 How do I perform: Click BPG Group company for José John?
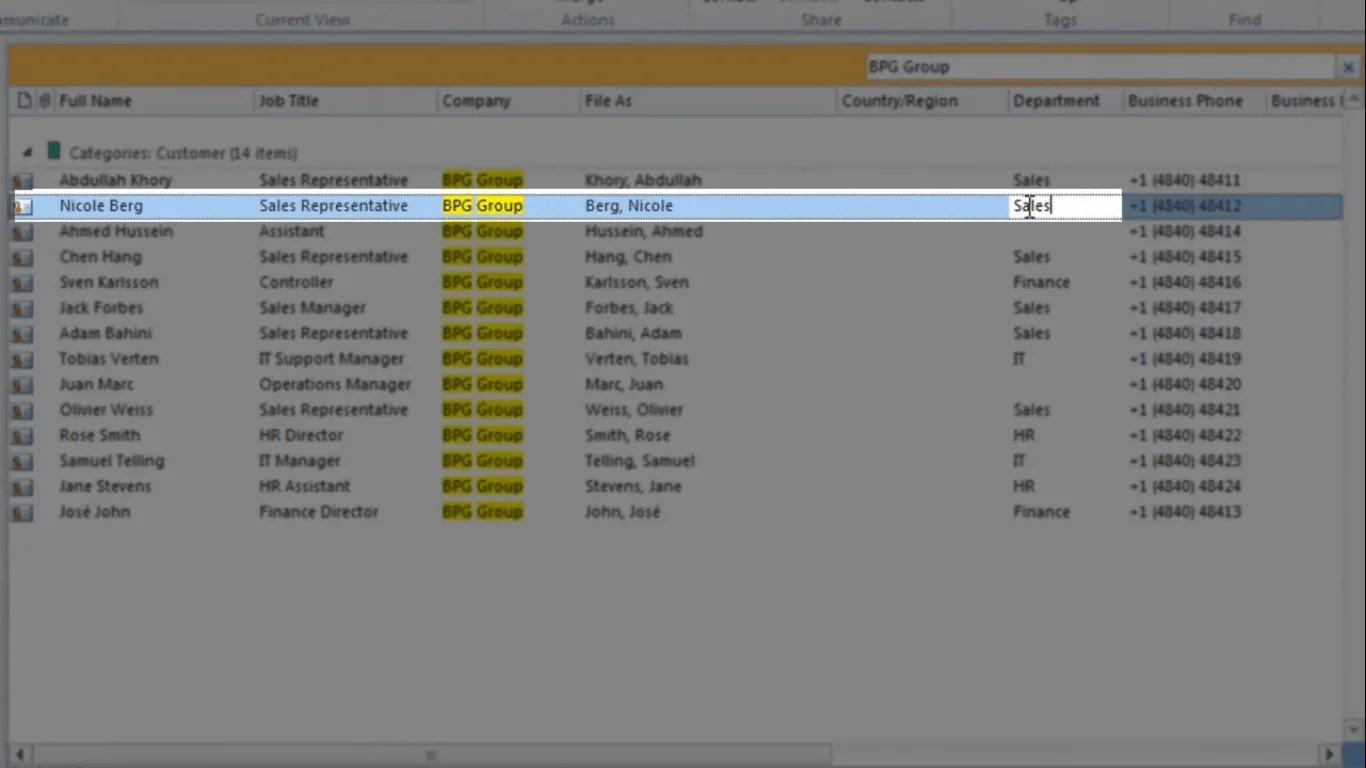point(483,512)
